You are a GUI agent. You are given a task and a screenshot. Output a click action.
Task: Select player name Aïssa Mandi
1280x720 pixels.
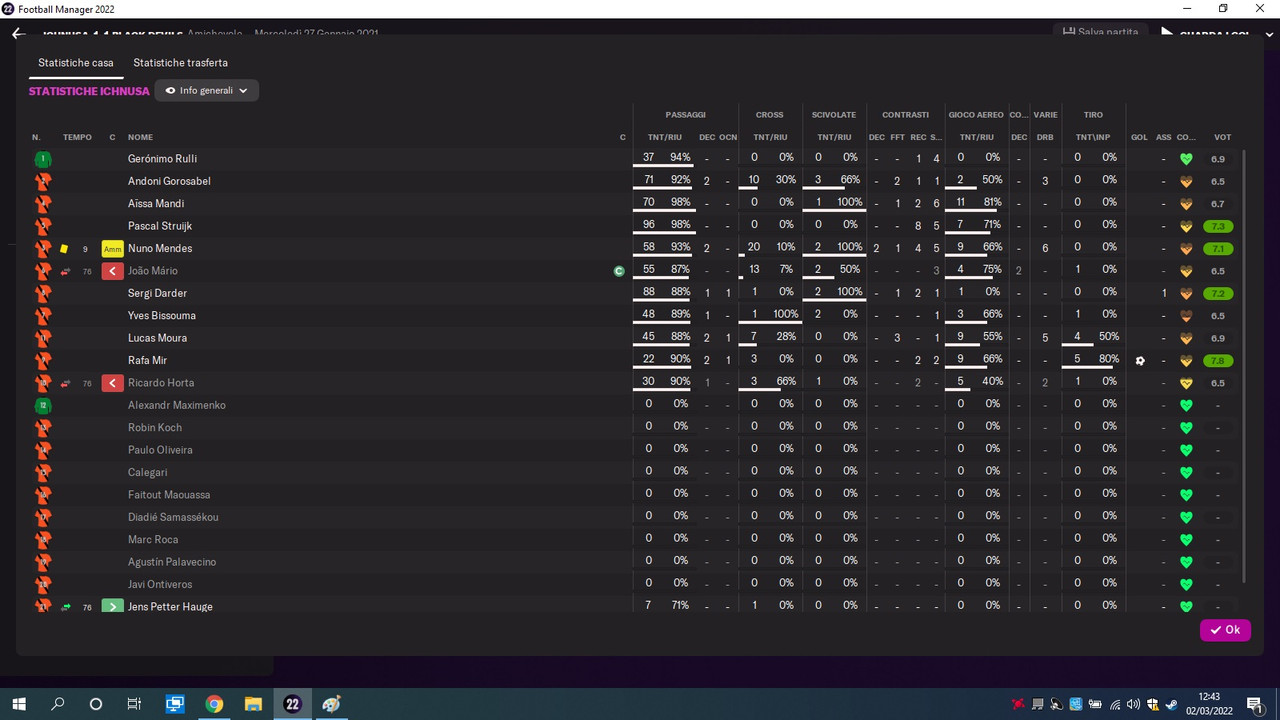156,204
